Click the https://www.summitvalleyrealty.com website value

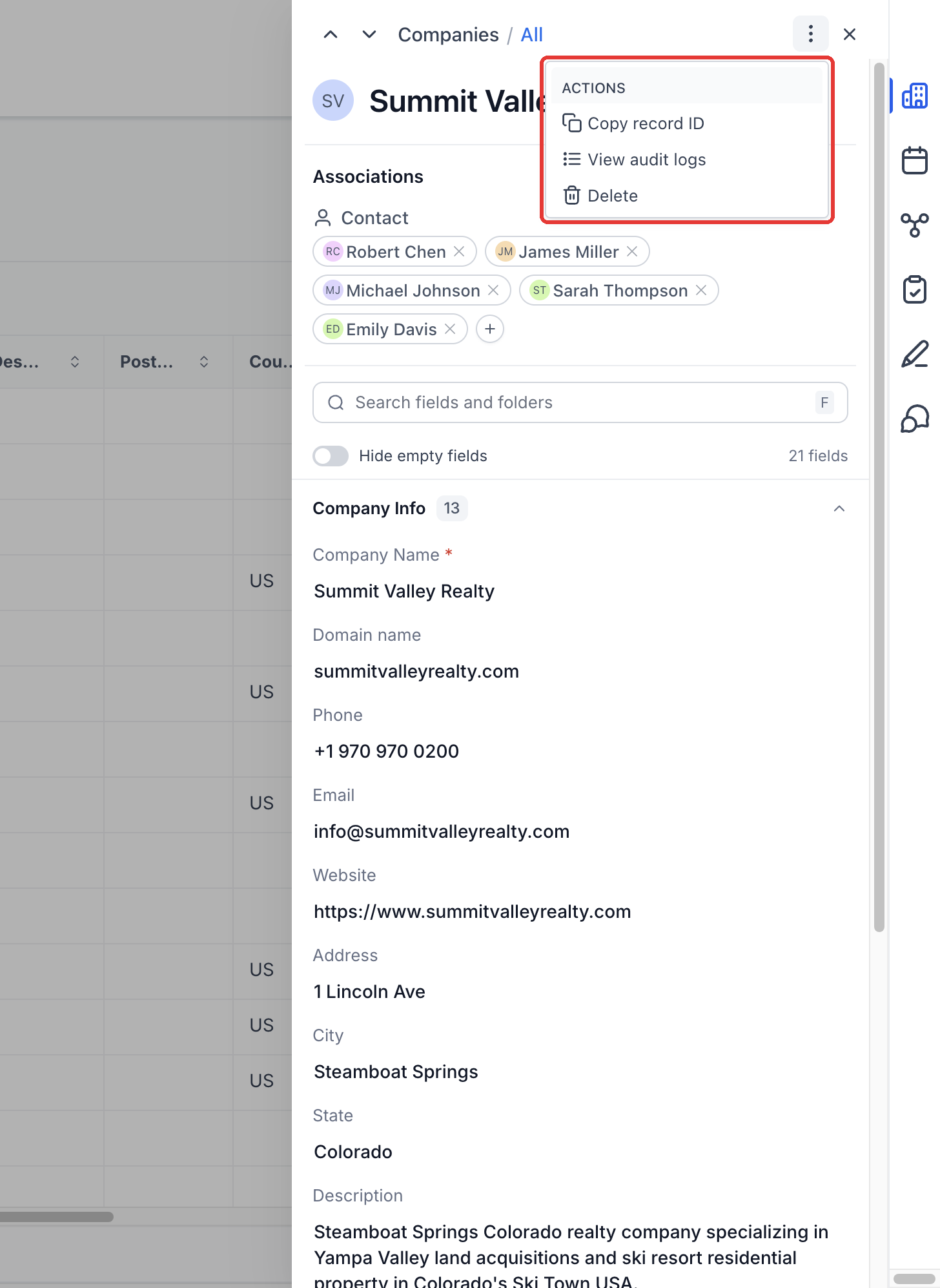click(x=473, y=911)
